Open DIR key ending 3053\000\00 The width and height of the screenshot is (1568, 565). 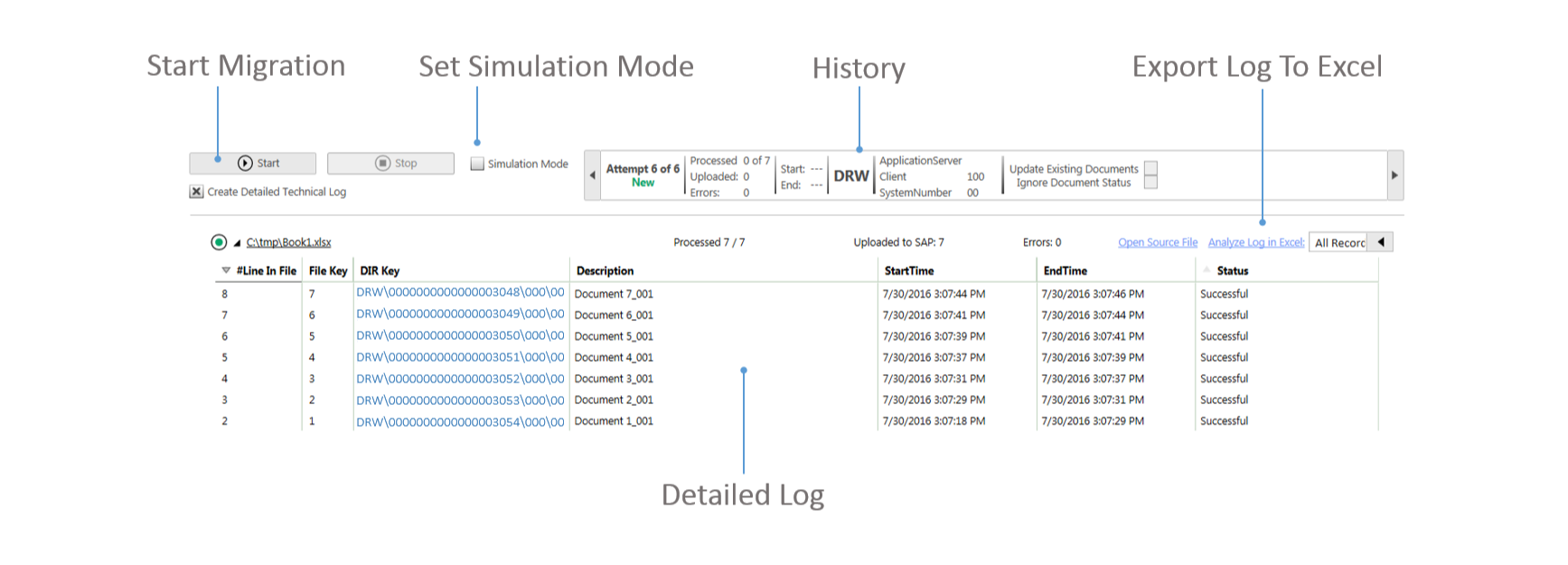click(x=460, y=400)
